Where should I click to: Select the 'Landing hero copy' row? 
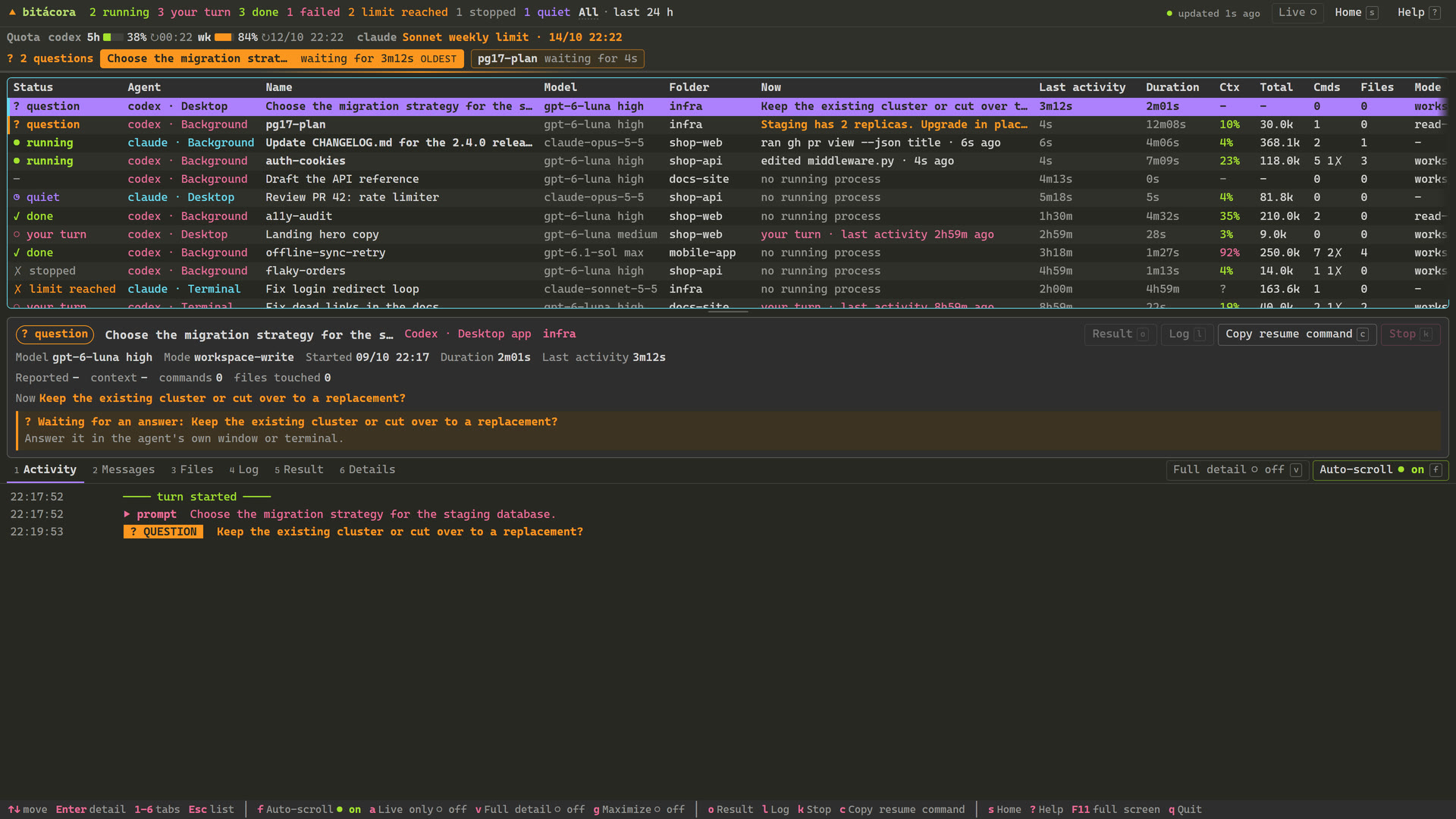[x=728, y=234]
